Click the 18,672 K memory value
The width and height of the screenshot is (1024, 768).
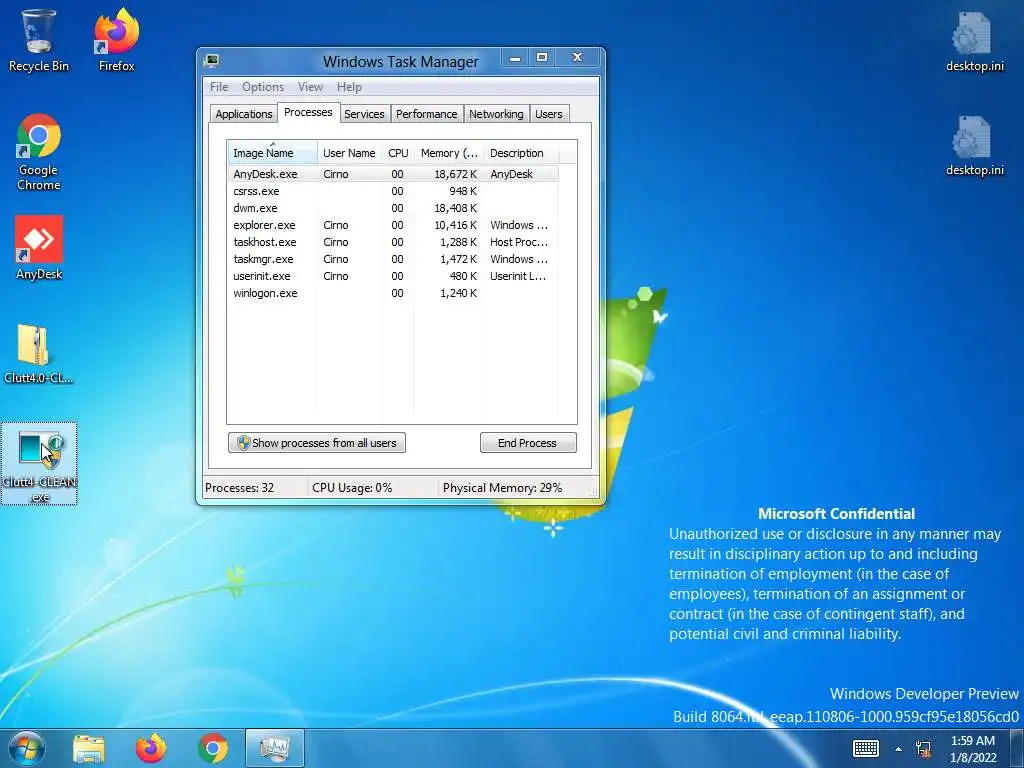coord(455,174)
